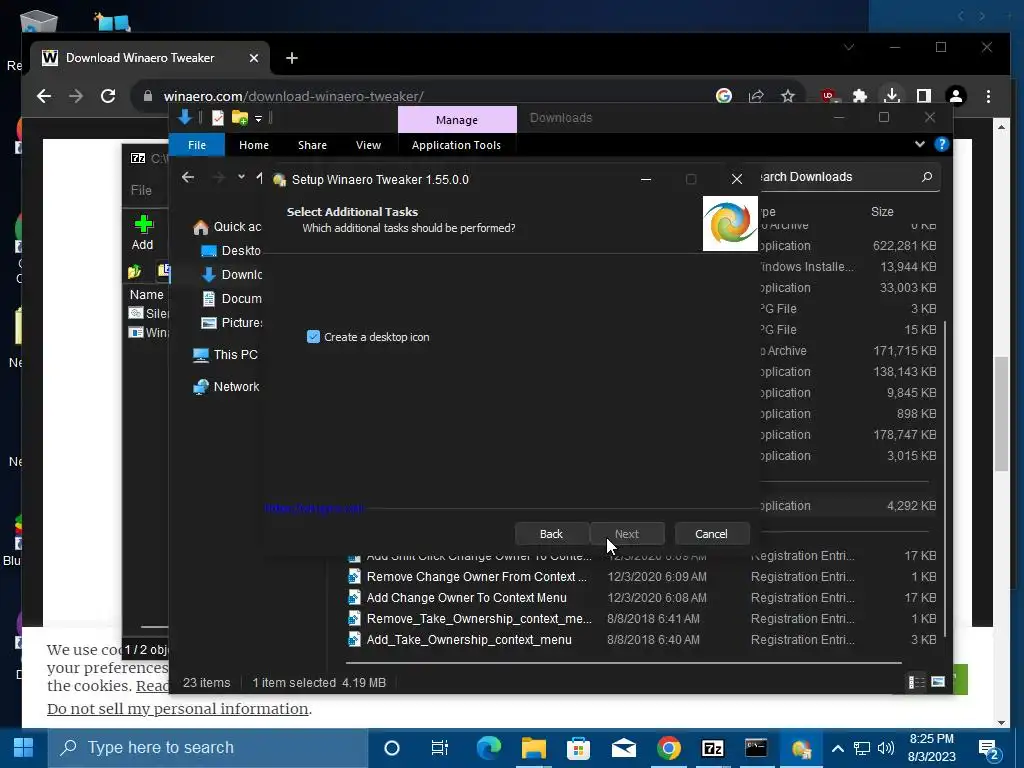This screenshot has height=768, width=1024.
Task: Select Pictures in navigation pane
Action: 232,323
